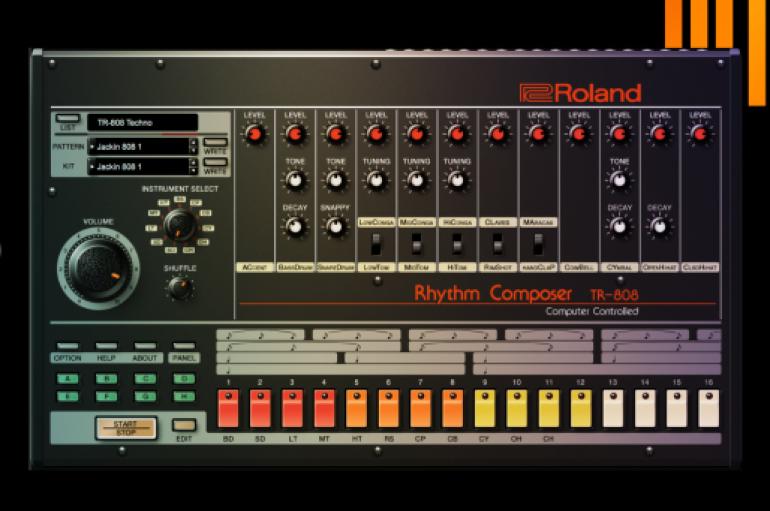
Task: Open the preset LIST button
Action: click(68, 118)
